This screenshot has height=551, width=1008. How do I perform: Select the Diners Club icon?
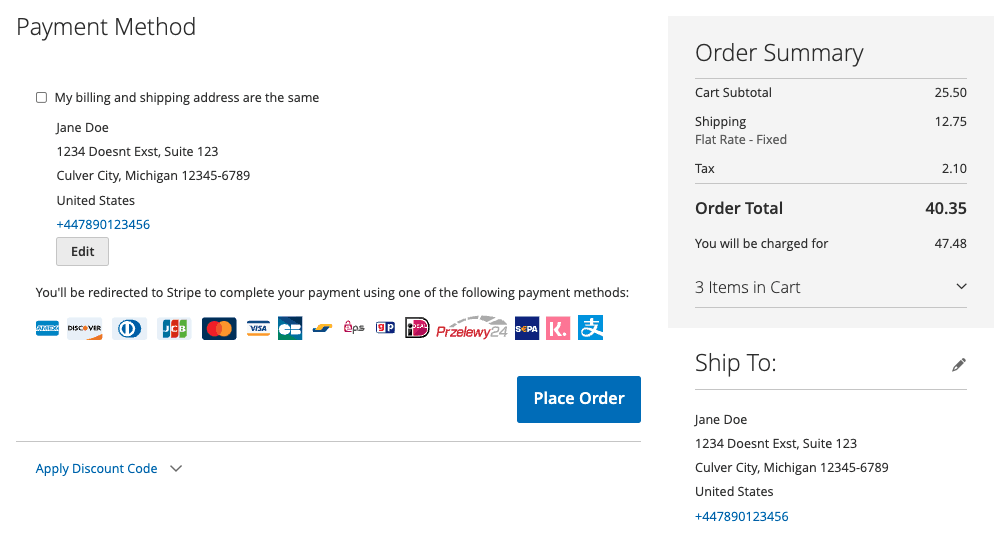click(x=129, y=328)
